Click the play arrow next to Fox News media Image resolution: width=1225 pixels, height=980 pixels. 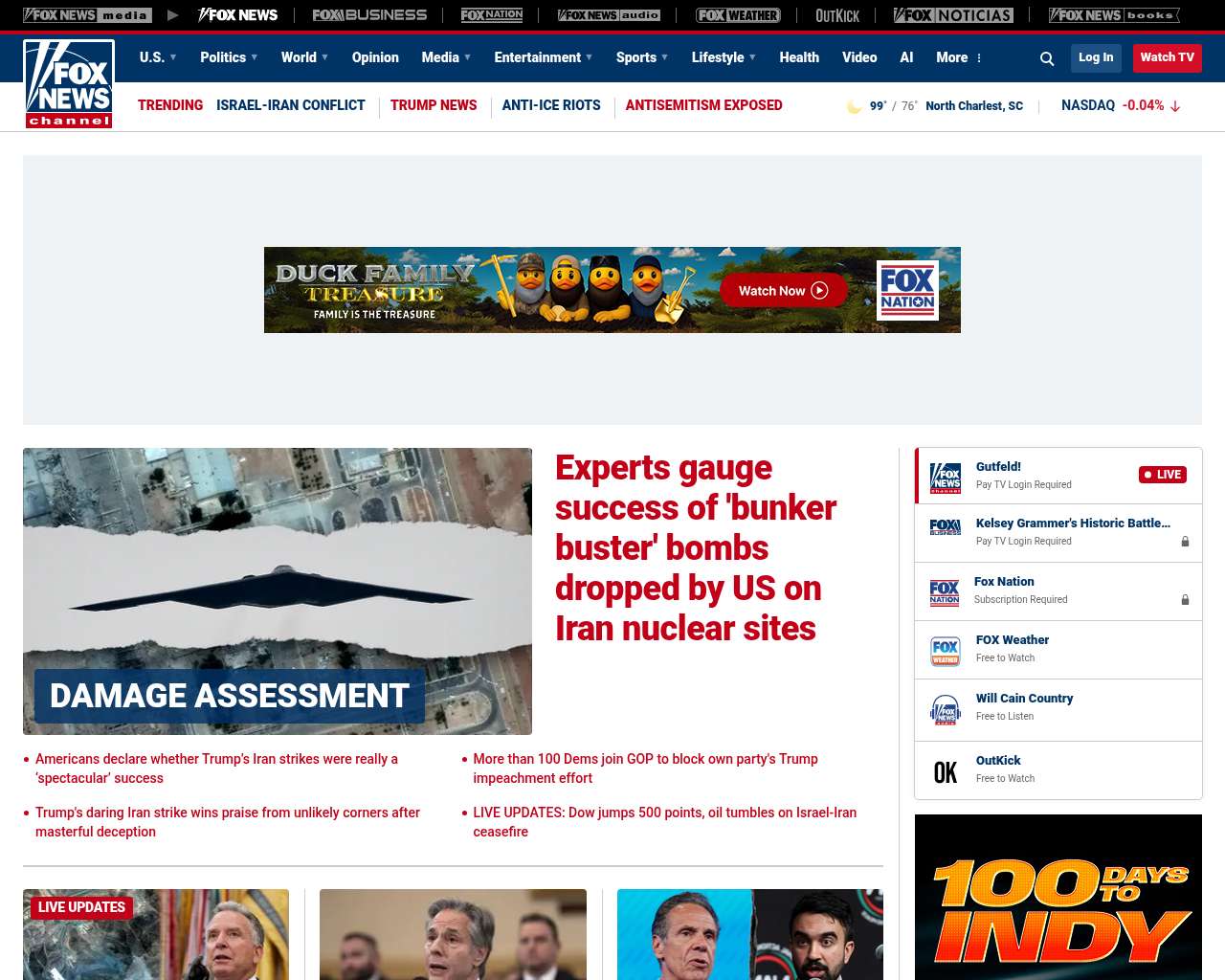point(173,15)
